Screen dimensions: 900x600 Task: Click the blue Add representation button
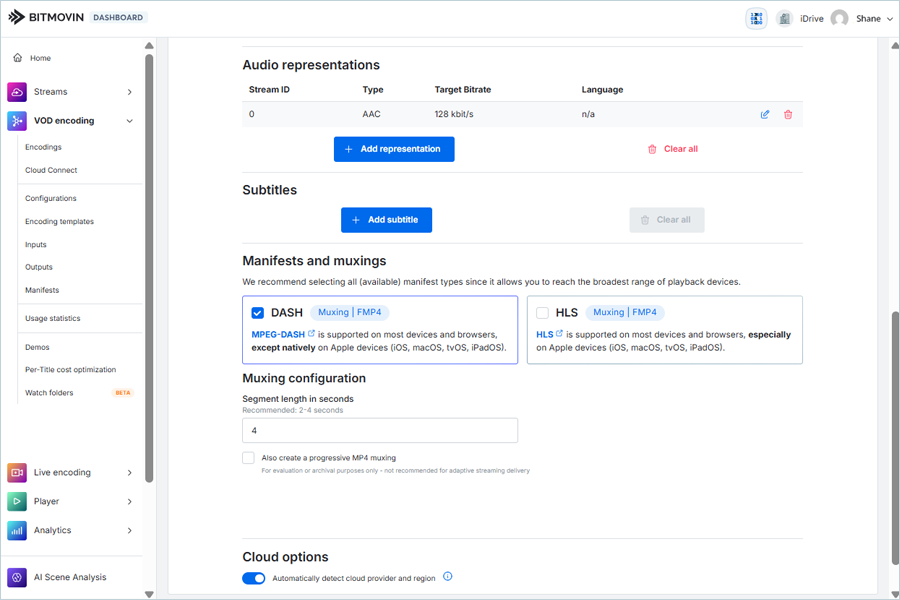pos(394,149)
